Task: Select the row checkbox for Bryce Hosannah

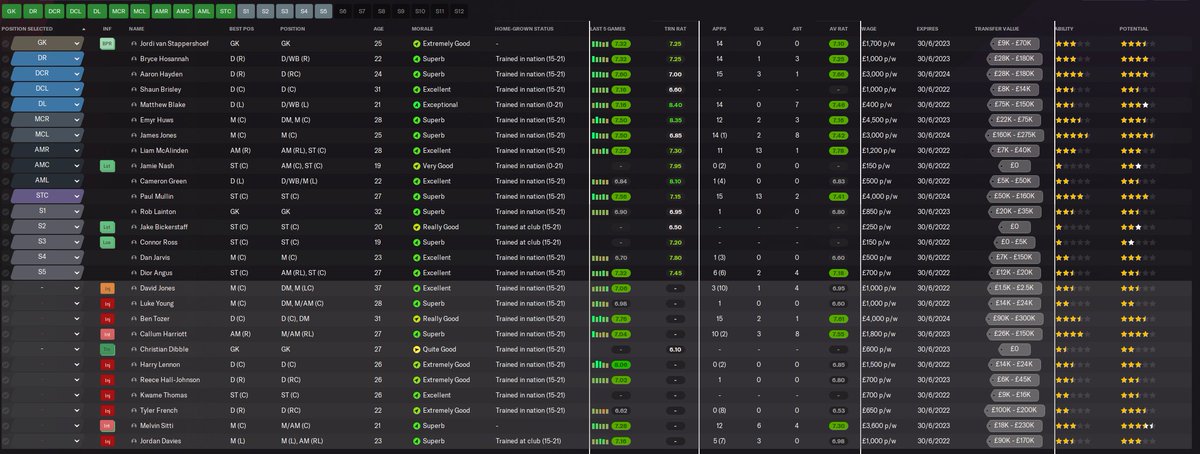Action: tap(5, 60)
